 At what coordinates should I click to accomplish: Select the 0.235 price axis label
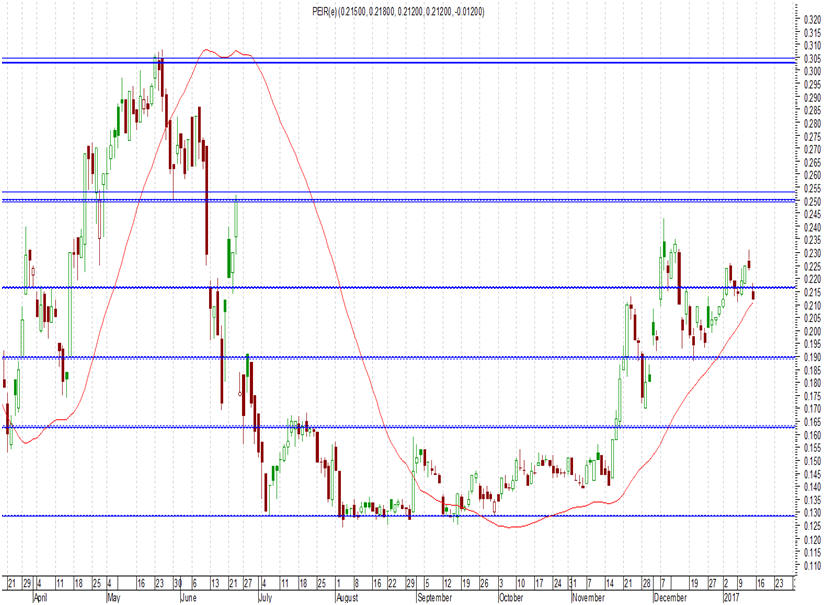tap(813, 241)
